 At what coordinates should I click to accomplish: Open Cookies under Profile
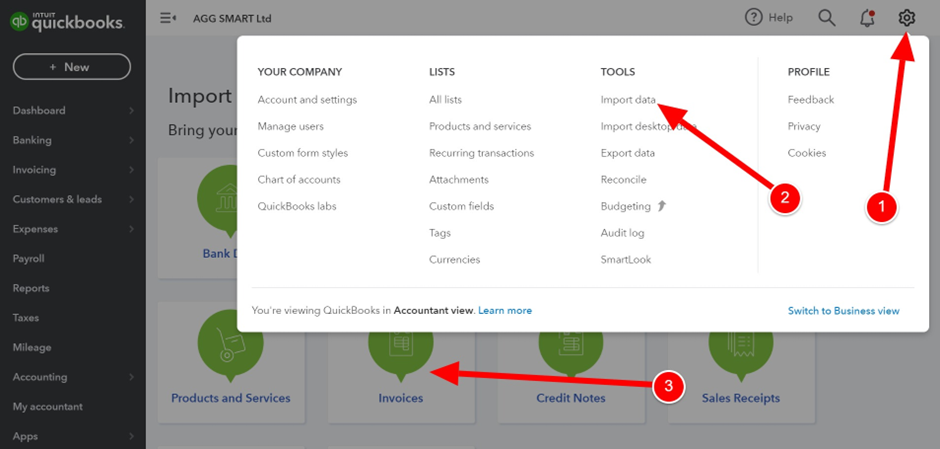click(x=807, y=153)
